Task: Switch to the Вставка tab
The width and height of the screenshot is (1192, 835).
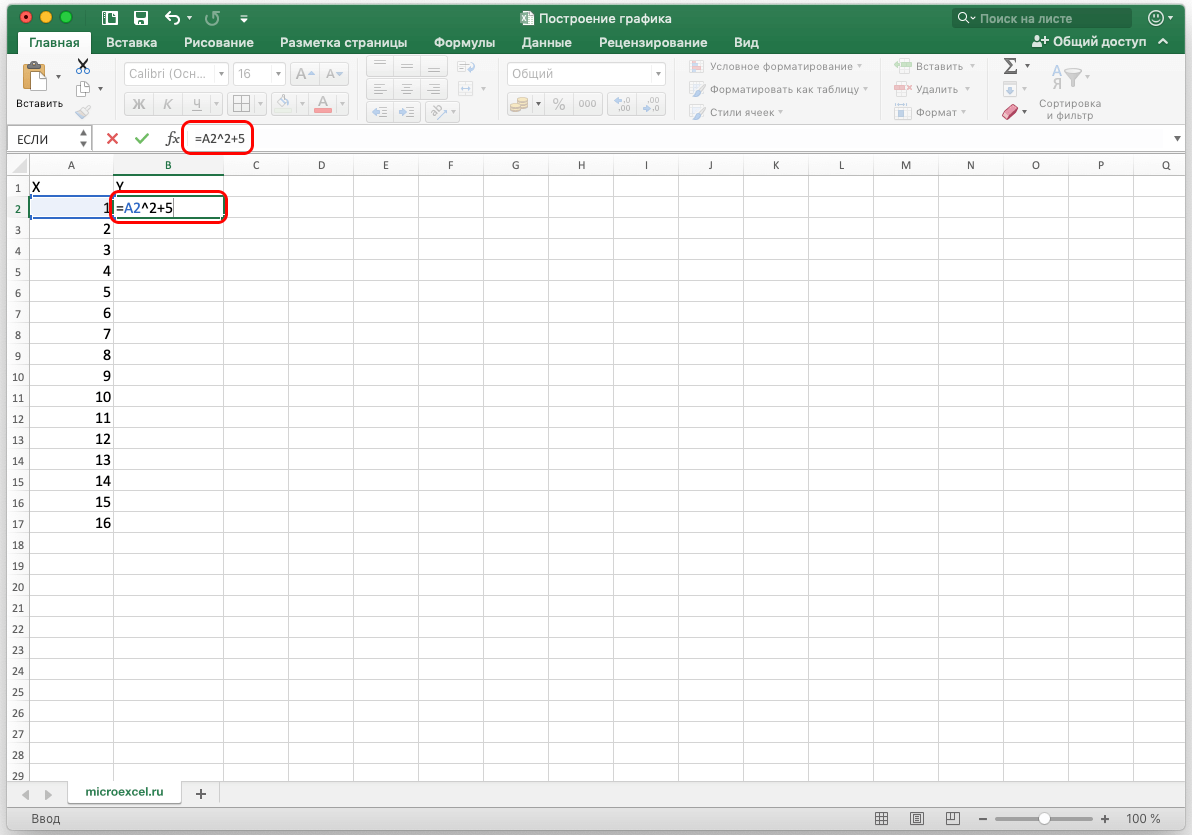Action: pyautogui.click(x=132, y=43)
